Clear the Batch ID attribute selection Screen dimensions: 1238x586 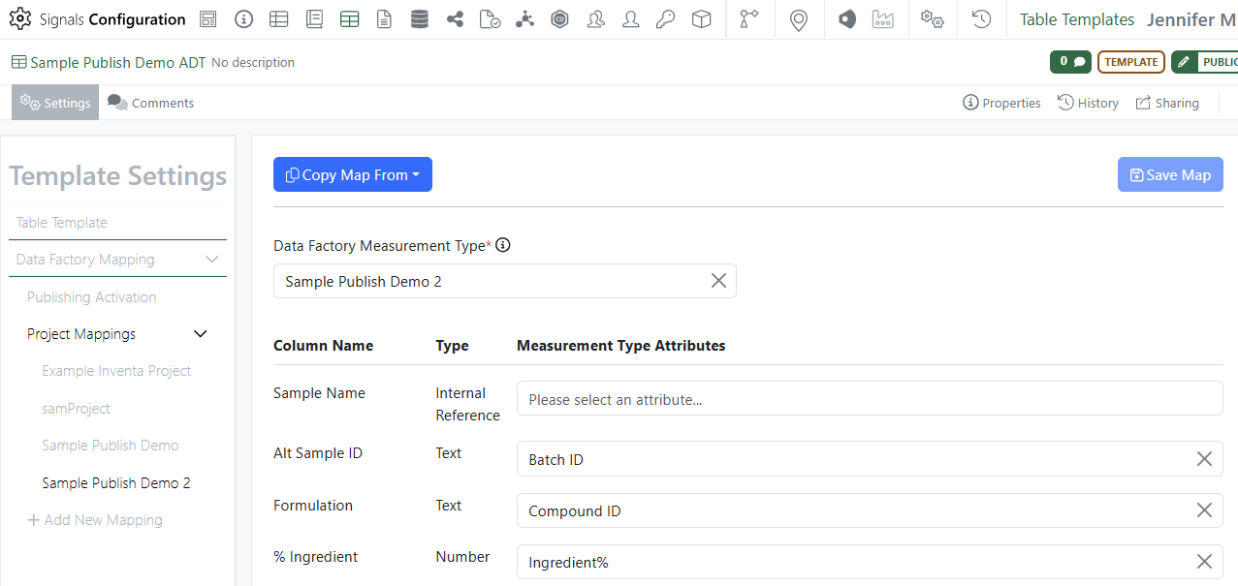click(x=1204, y=459)
